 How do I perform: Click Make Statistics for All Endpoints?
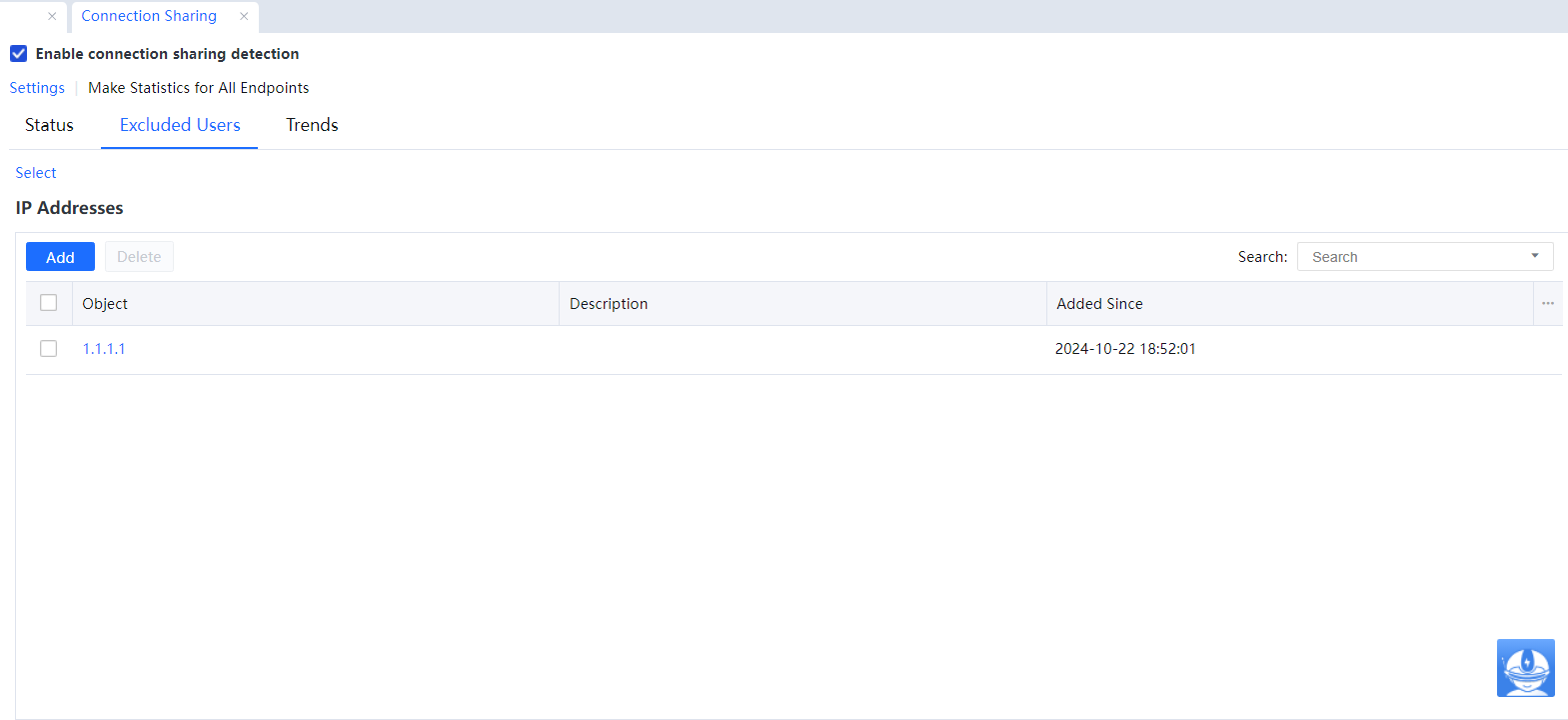[x=199, y=88]
